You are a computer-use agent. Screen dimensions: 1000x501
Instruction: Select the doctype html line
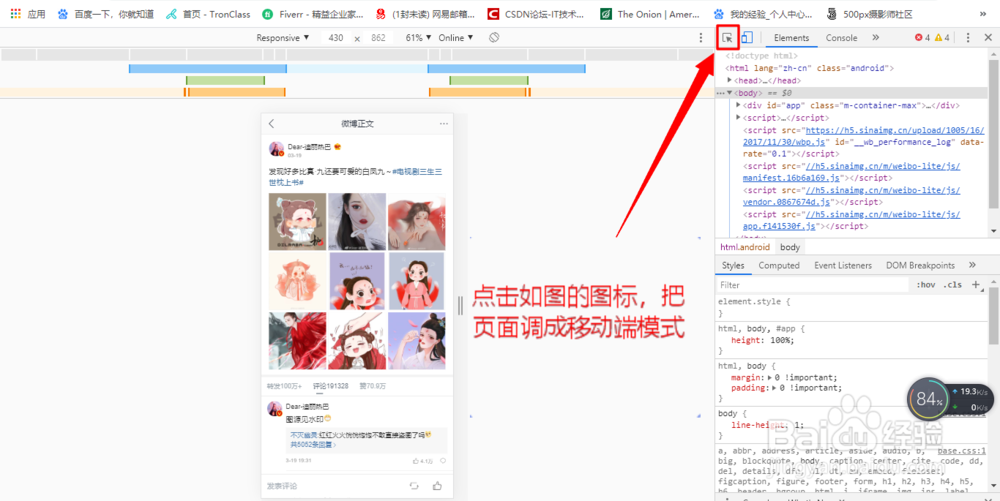(x=761, y=56)
